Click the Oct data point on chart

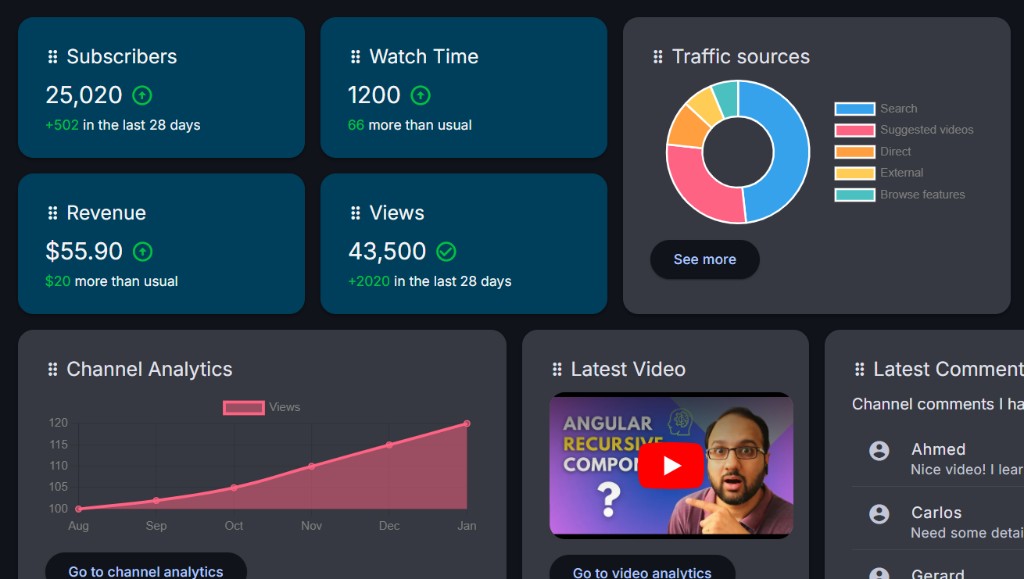(x=234, y=488)
